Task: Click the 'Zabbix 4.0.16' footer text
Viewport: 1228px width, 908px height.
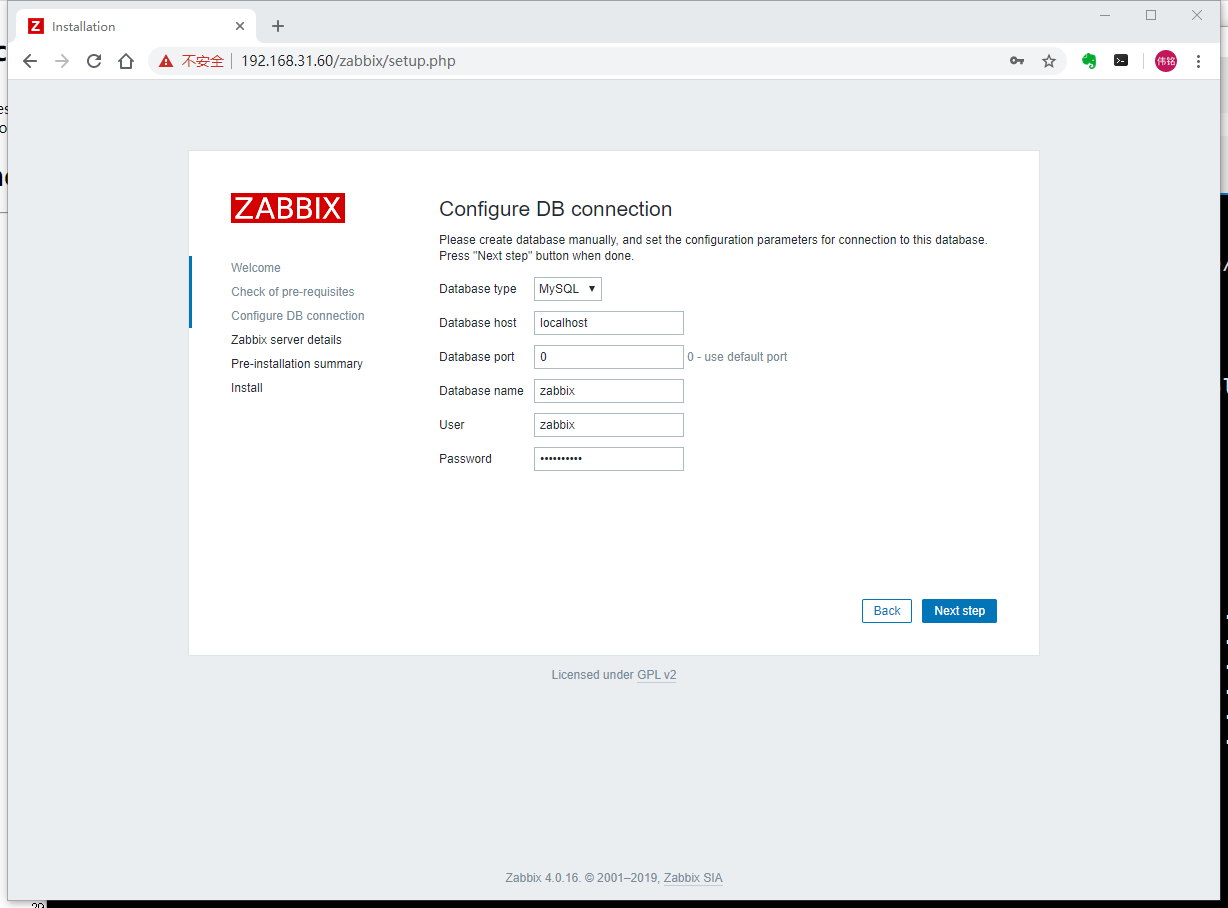Action: click(x=543, y=878)
